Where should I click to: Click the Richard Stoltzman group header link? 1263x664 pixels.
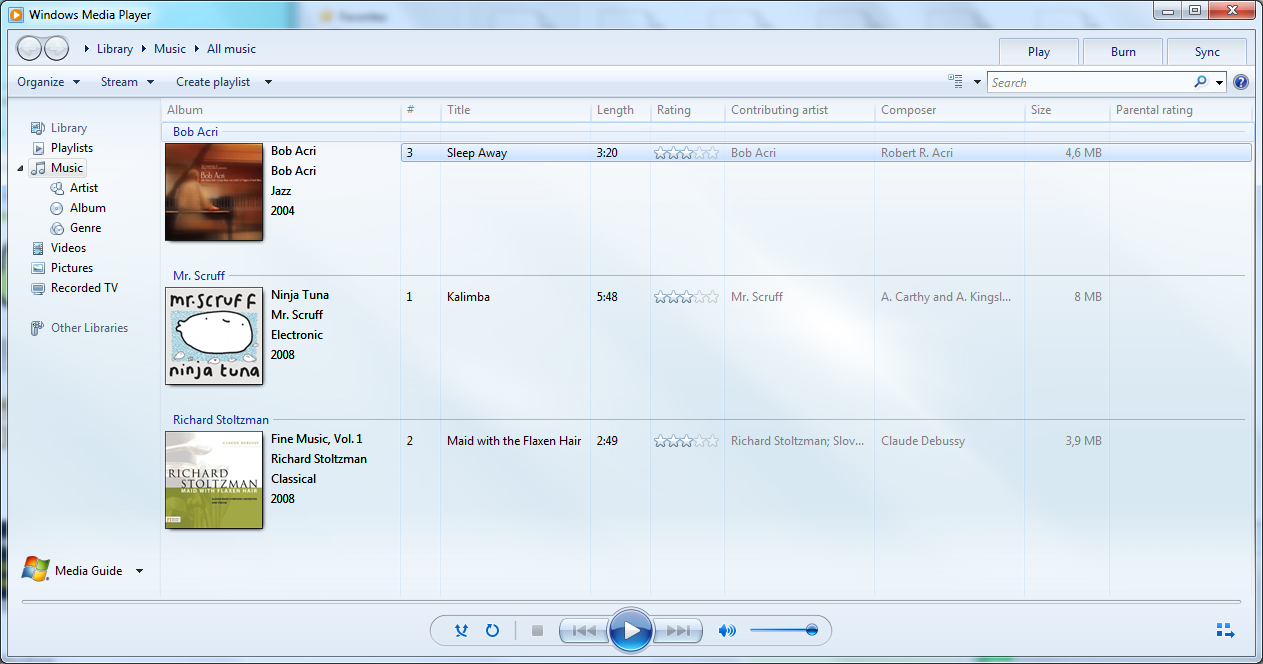point(220,420)
